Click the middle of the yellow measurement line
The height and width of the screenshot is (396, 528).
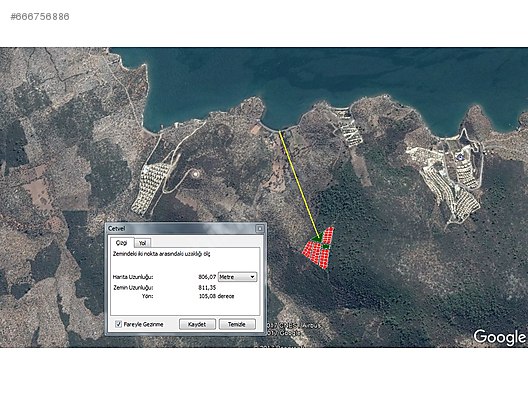click(299, 185)
